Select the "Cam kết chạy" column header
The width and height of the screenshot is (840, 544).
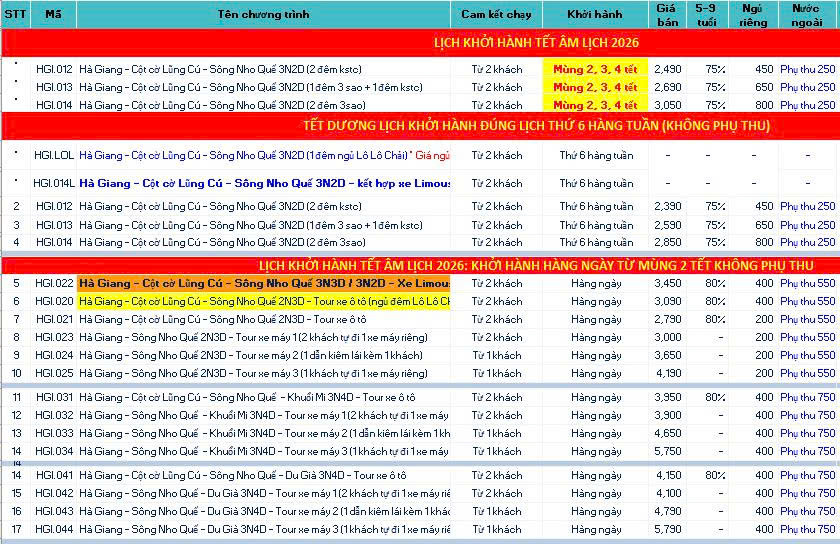click(496, 14)
